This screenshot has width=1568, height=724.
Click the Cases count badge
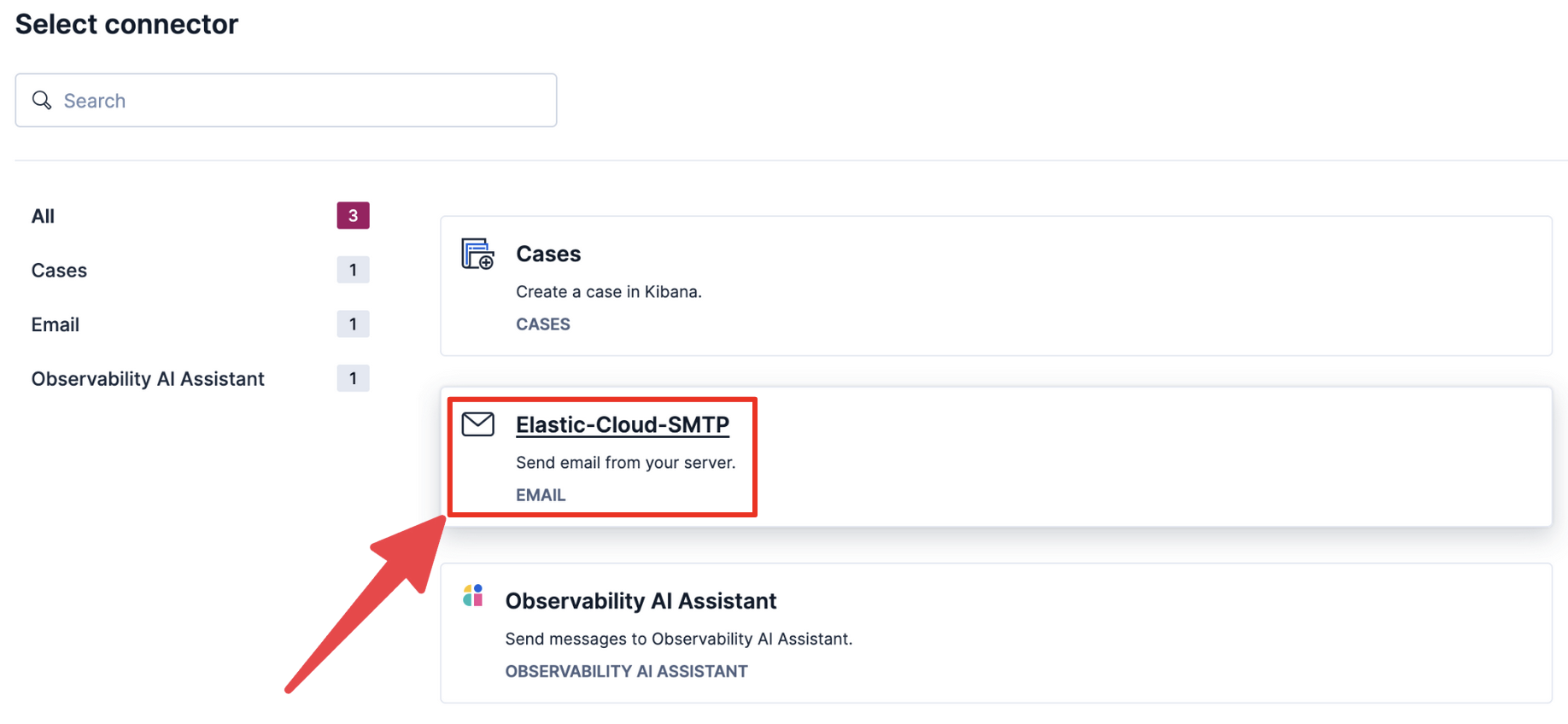point(353,270)
